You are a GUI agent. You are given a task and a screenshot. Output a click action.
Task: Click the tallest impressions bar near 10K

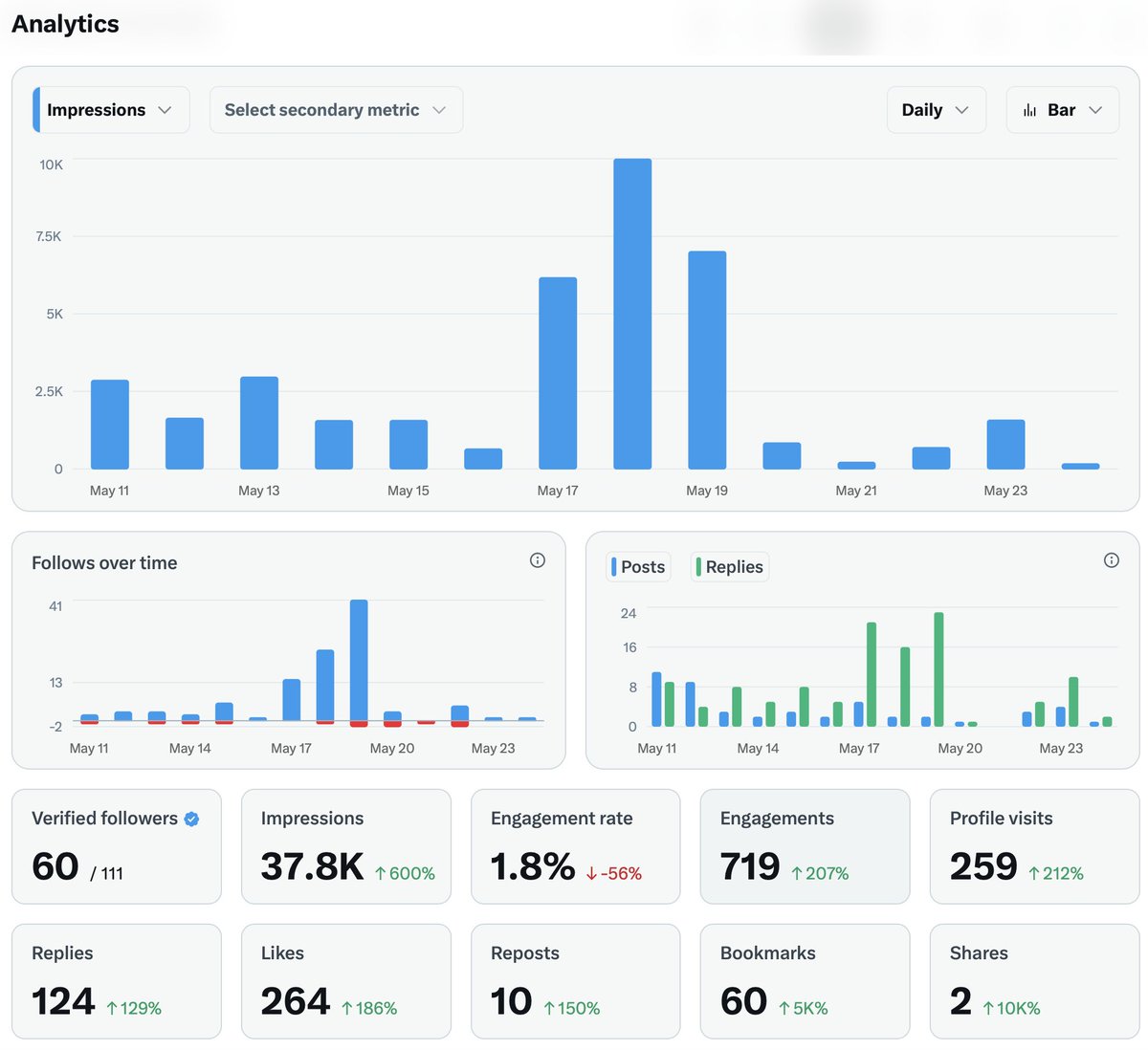point(632,314)
